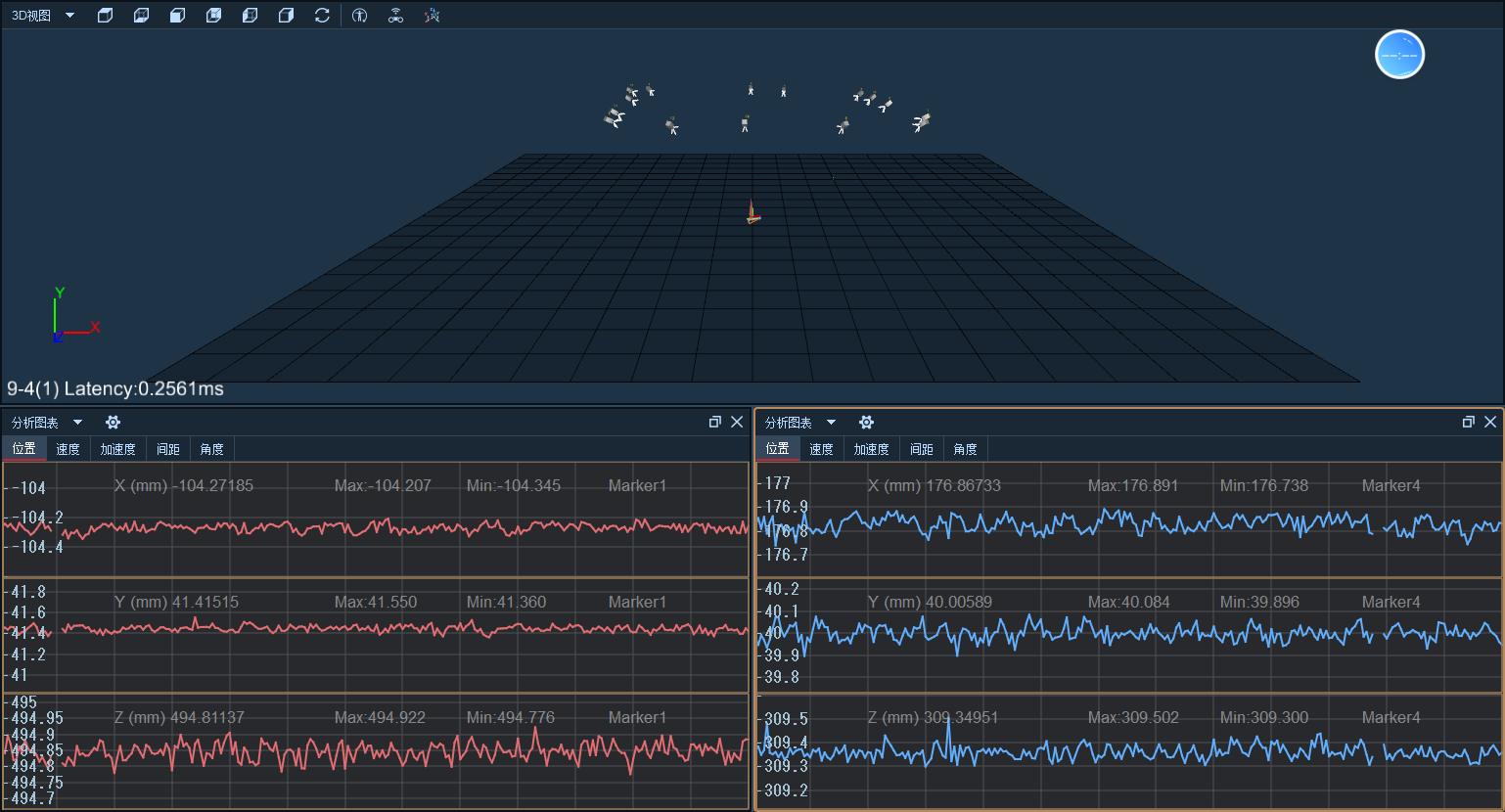The height and width of the screenshot is (812, 1505).
Task: Toggle the human skeleton display icon
Action: click(x=360, y=16)
